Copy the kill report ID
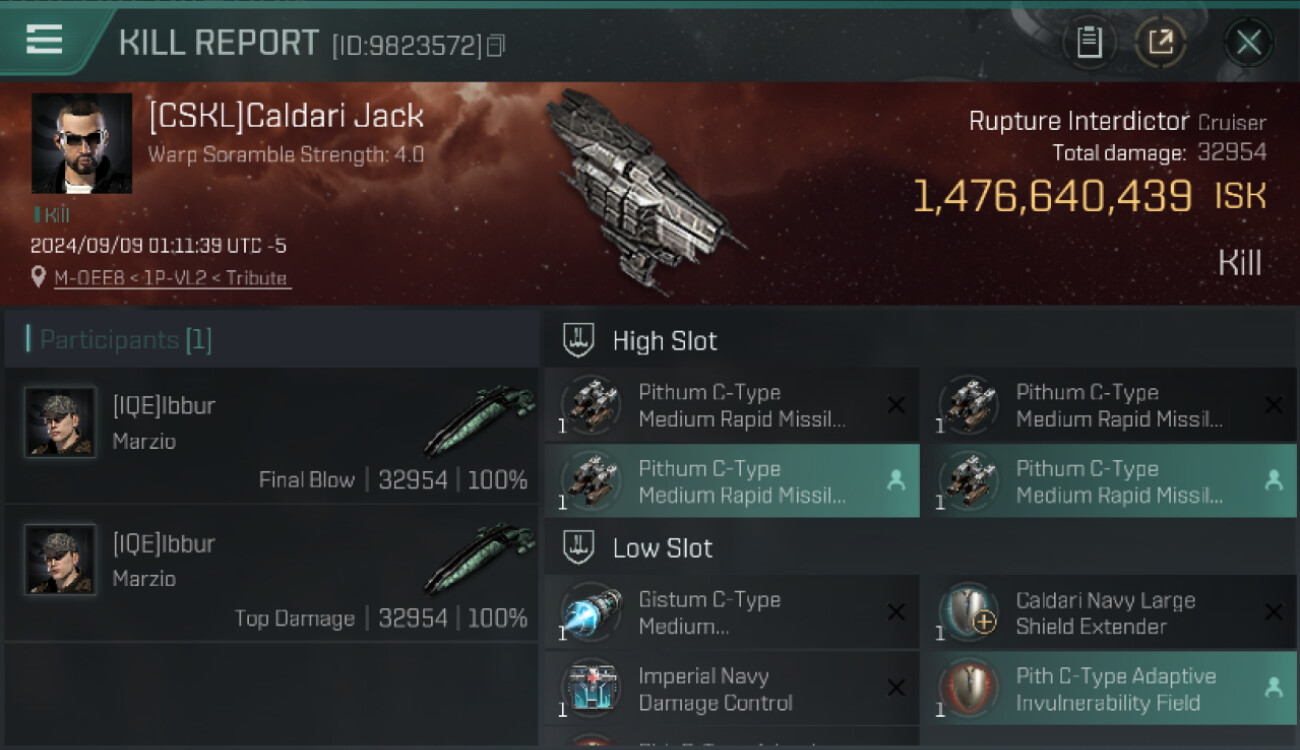 point(496,45)
